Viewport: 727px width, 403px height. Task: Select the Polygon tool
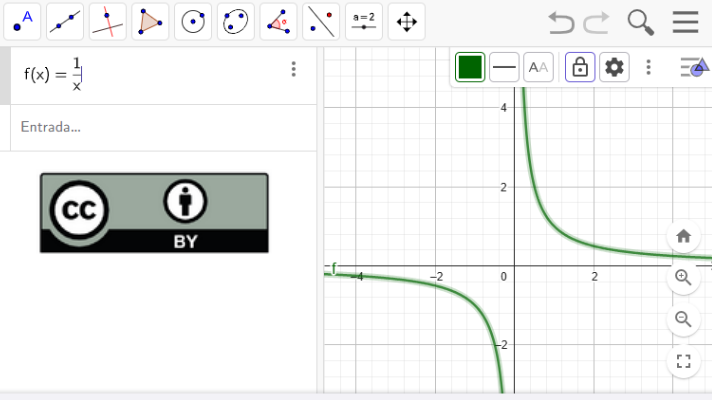tap(150, 21)
